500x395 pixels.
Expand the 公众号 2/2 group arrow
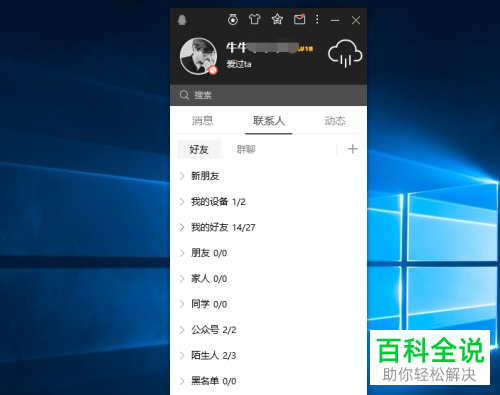182,330
